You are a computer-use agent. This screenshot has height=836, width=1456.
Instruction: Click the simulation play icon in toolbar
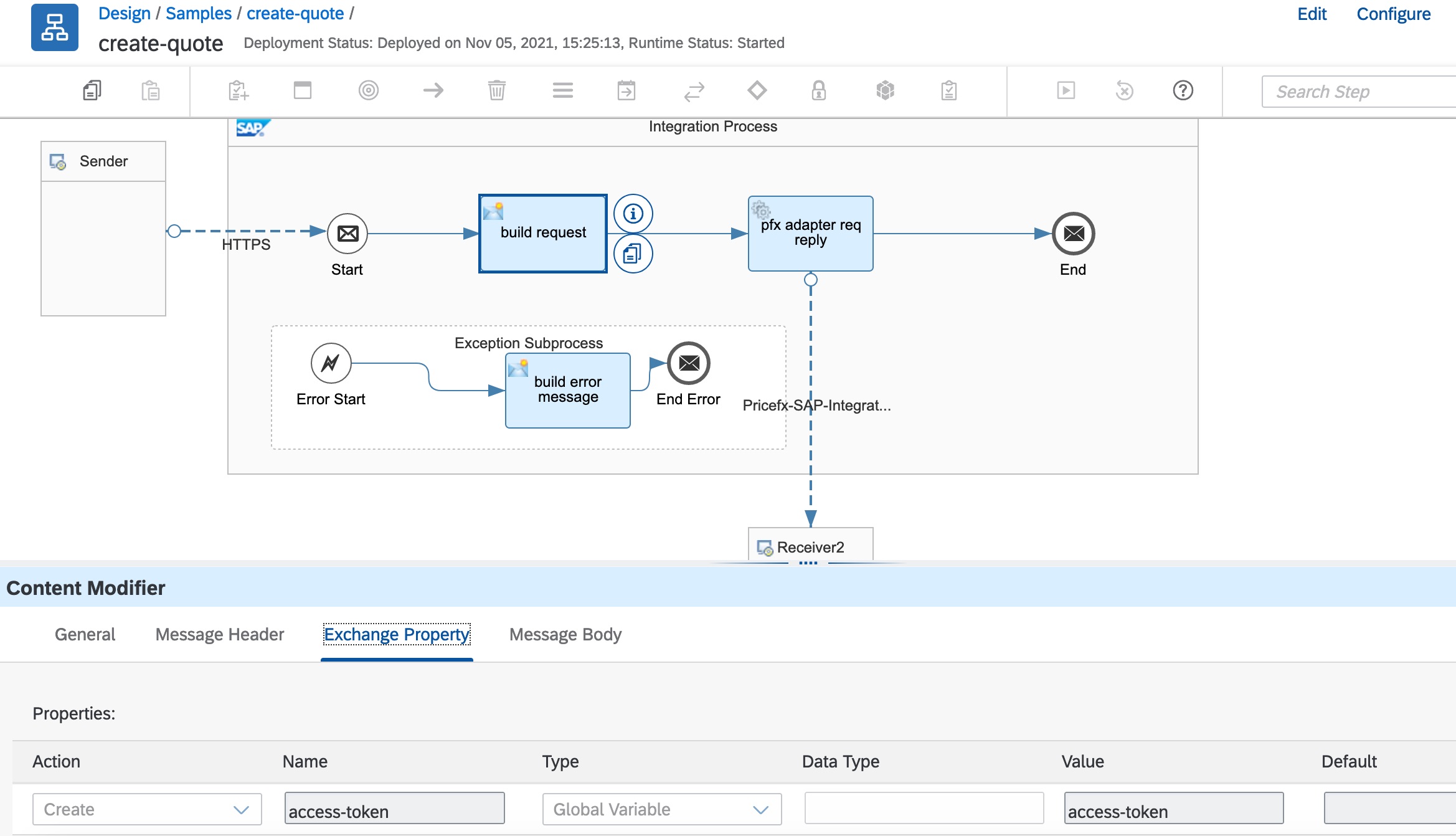1066,91
